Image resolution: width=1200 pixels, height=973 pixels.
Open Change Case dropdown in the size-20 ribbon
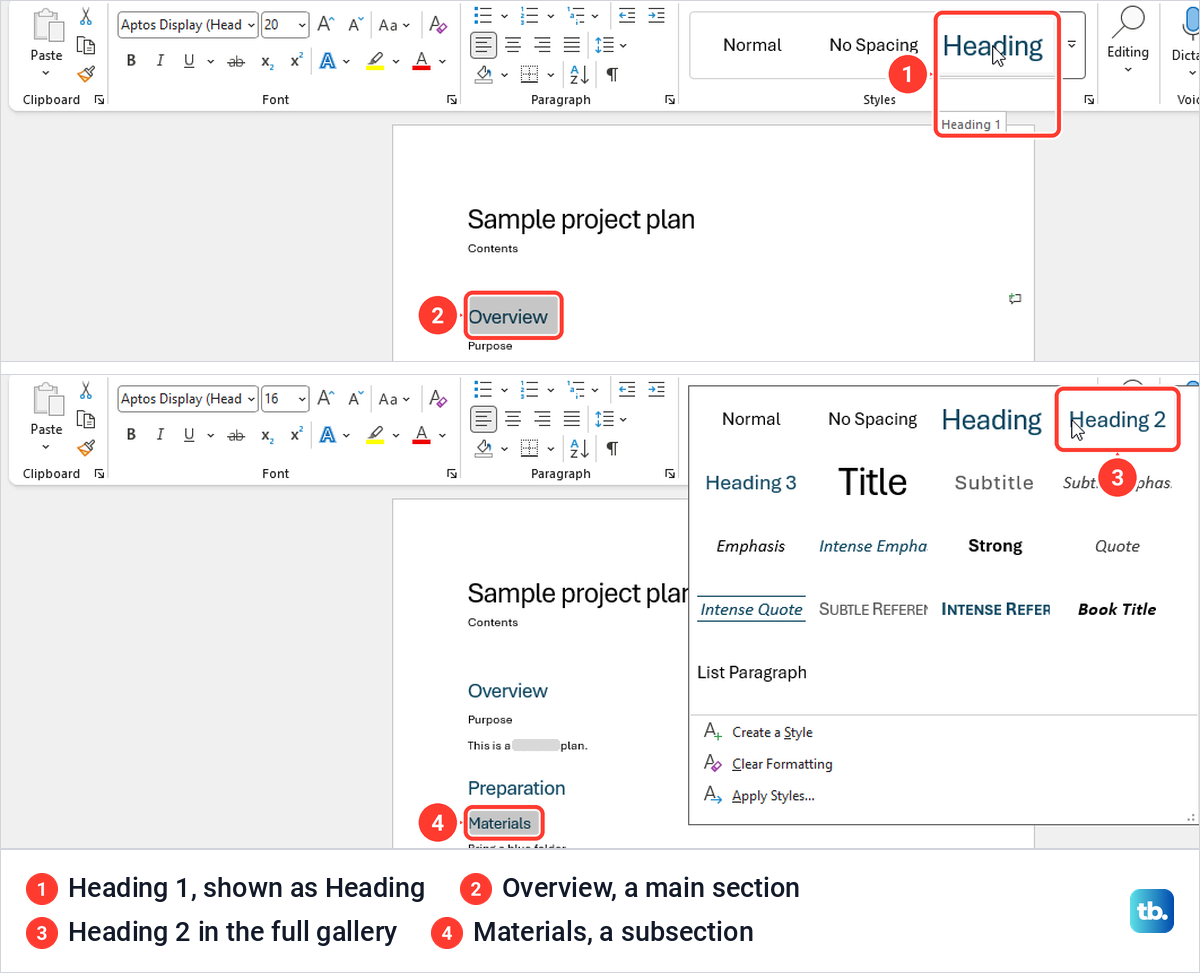click(395, 25)
